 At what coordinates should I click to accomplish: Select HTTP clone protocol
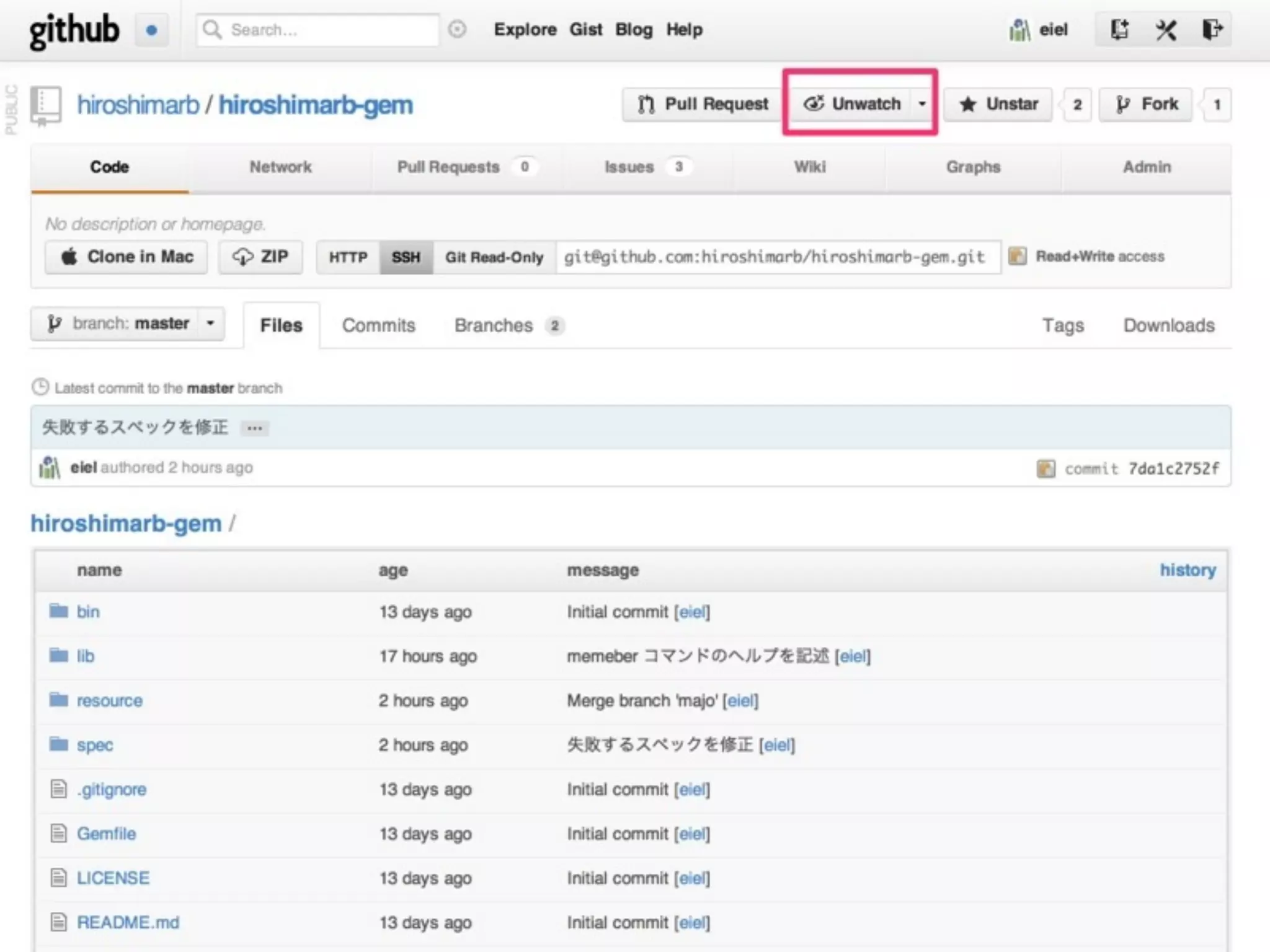pyautogui.click(x=348, y=257)
